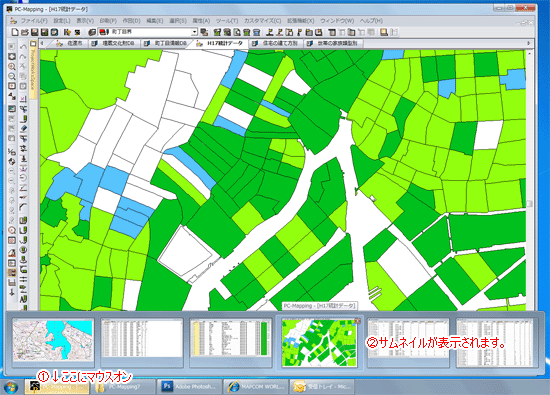Image resolution: width=550 pixels, height=395 pixels.
Task: Switch to the 住宅の建て方別 tab
Action: 275,43
